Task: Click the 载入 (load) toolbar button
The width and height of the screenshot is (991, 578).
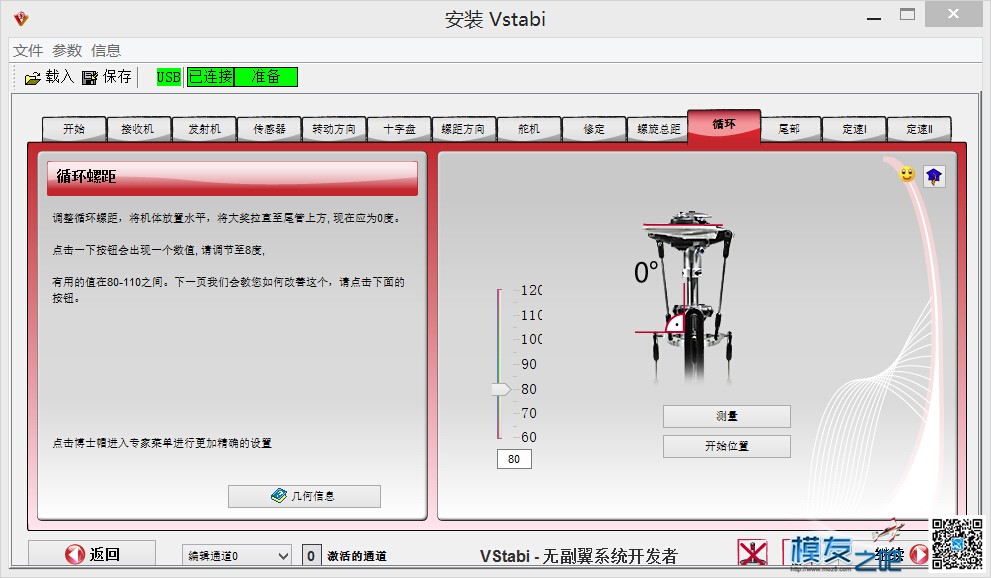Action: point(49,77)
